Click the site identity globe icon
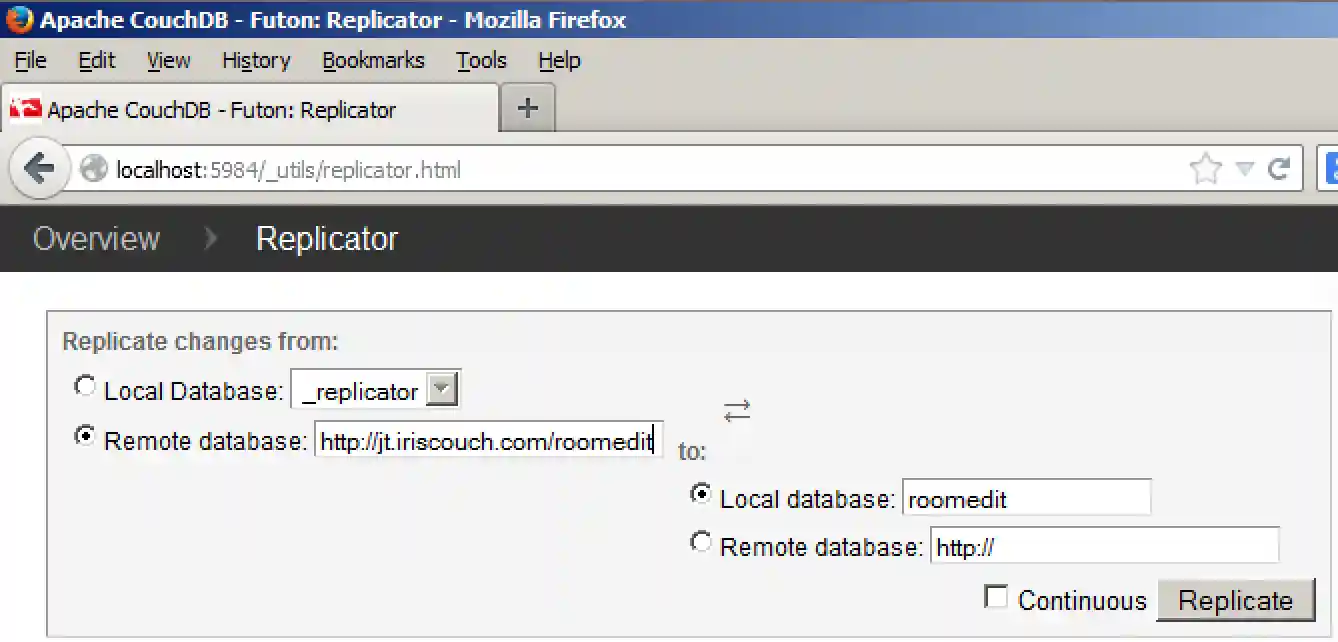Screen dimensions: 1338x642 coord(92,168)
